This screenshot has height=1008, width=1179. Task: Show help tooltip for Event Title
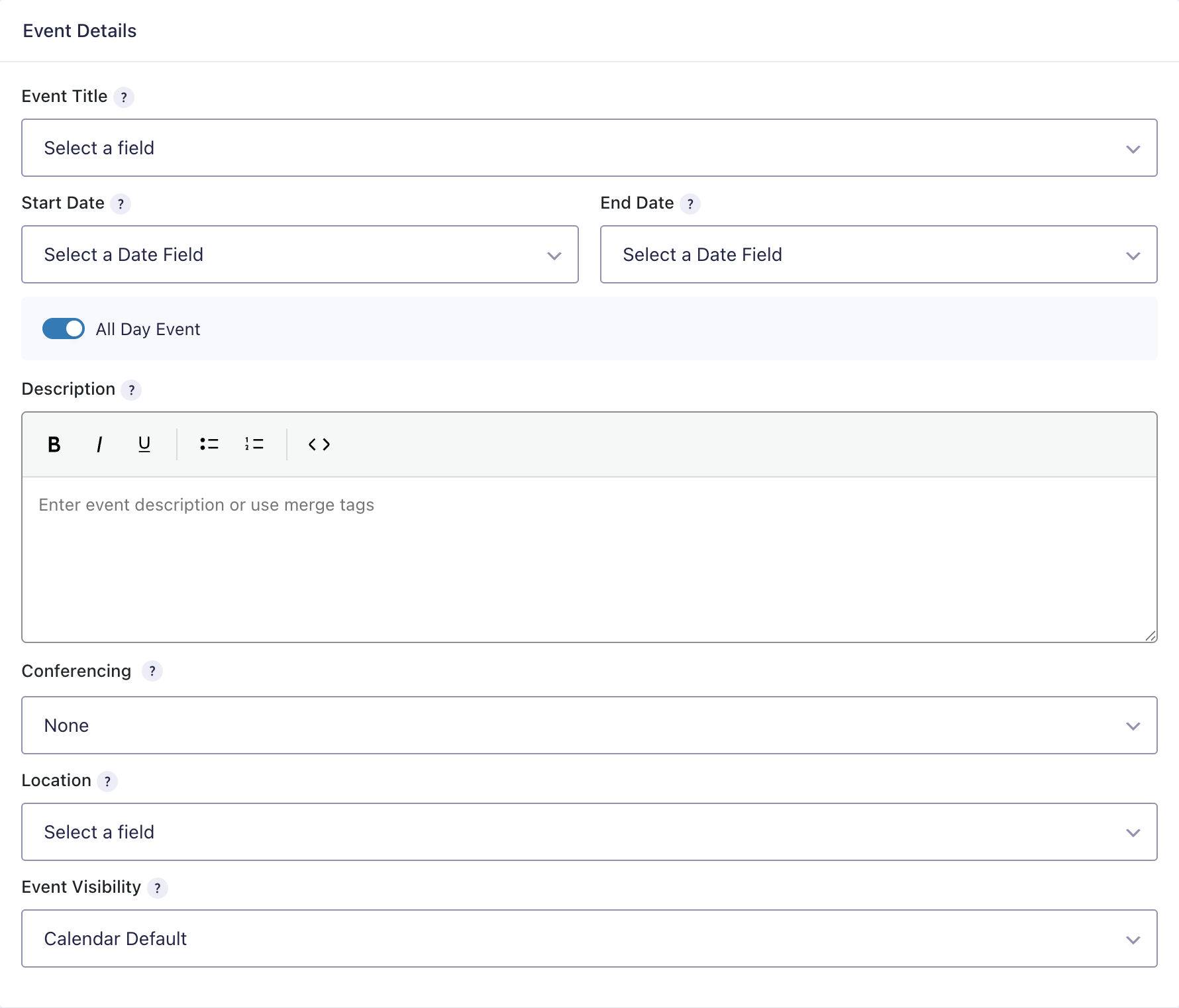124,97
